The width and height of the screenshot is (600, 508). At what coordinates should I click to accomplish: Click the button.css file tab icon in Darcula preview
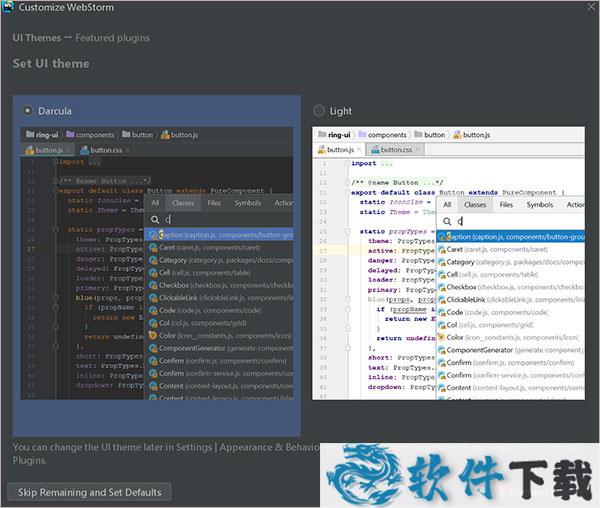pos(83,149)
